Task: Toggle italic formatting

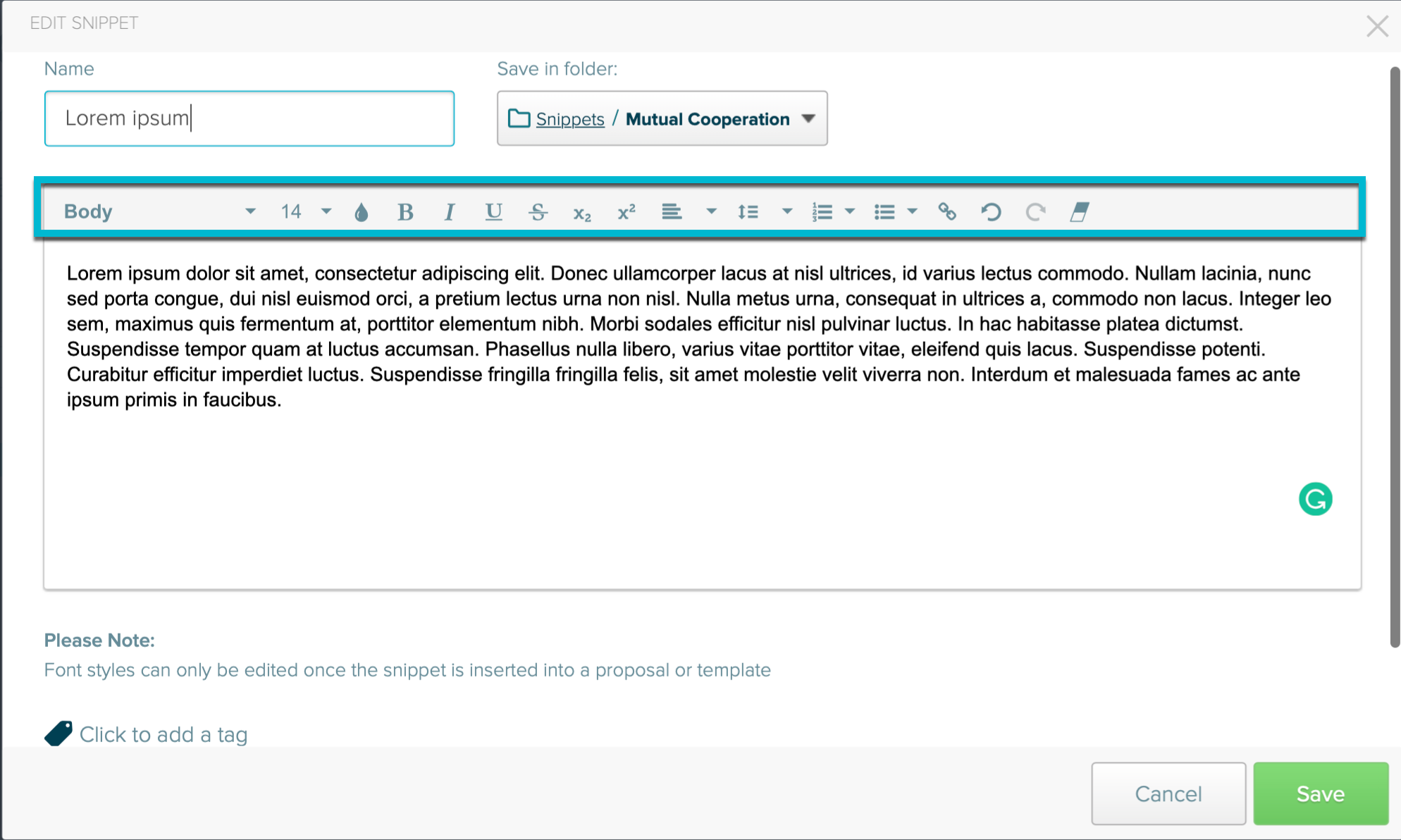Action: pos(449,212)
